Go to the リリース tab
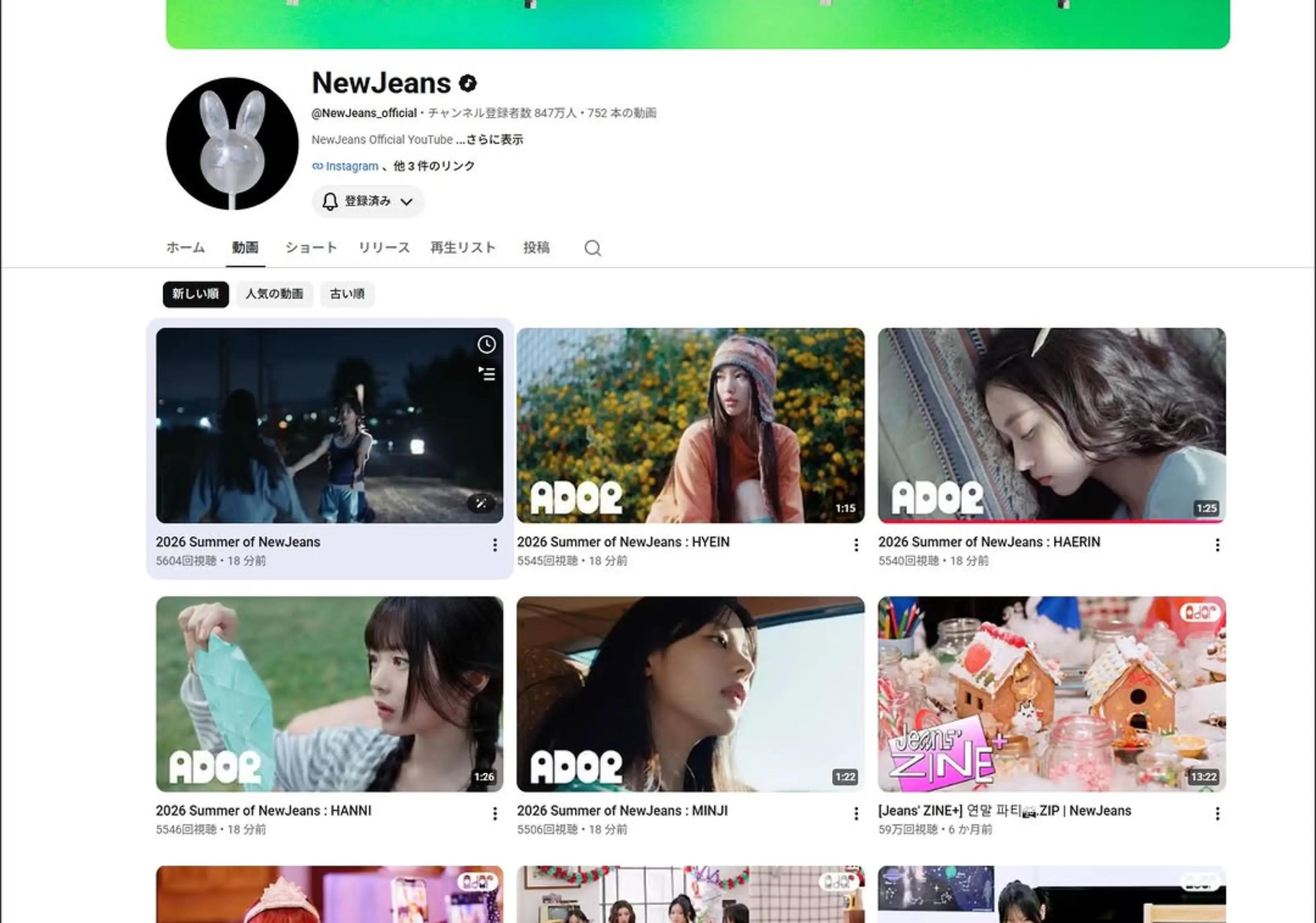 [384, 248]
